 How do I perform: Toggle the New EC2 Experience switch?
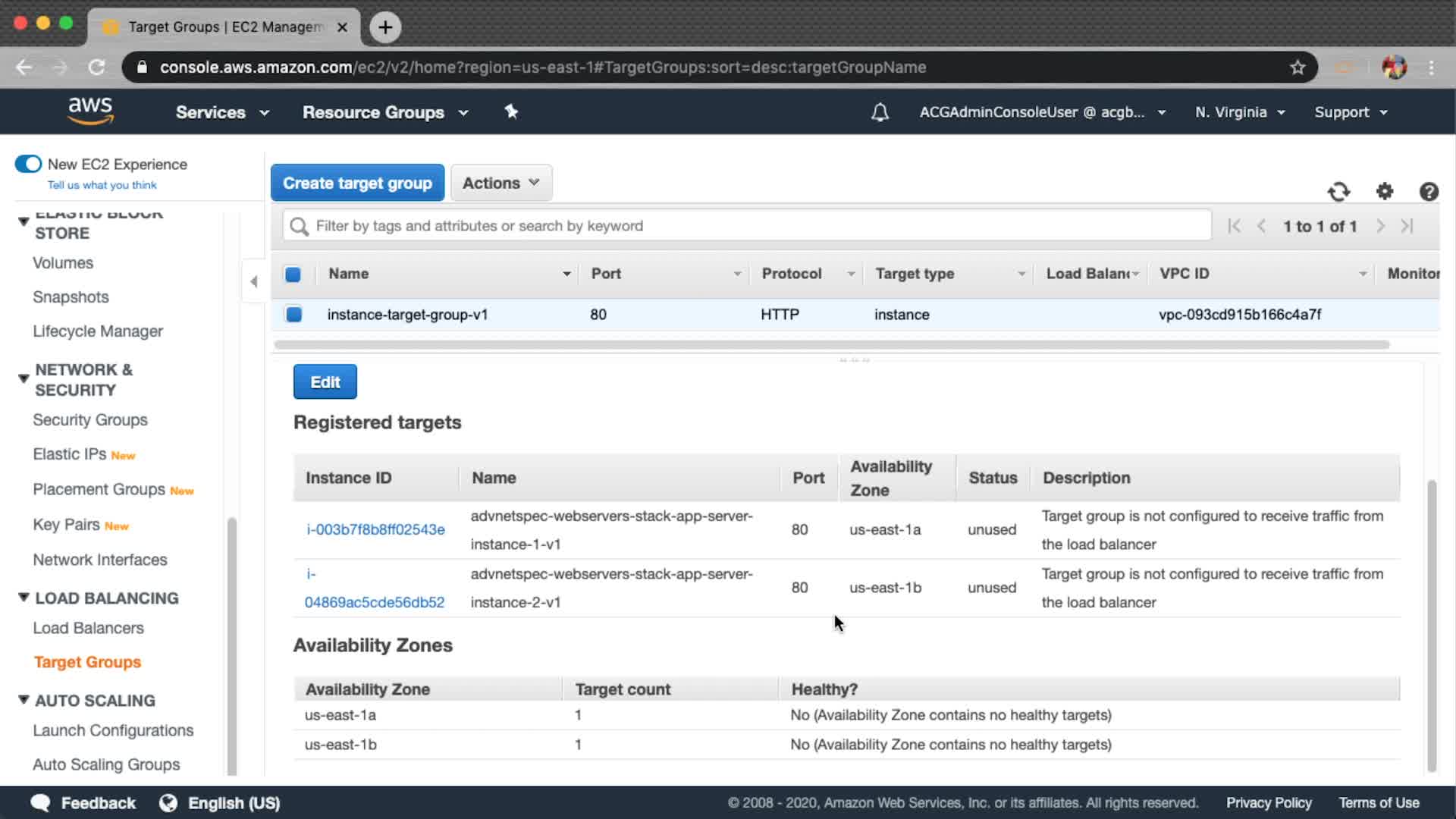29,164
